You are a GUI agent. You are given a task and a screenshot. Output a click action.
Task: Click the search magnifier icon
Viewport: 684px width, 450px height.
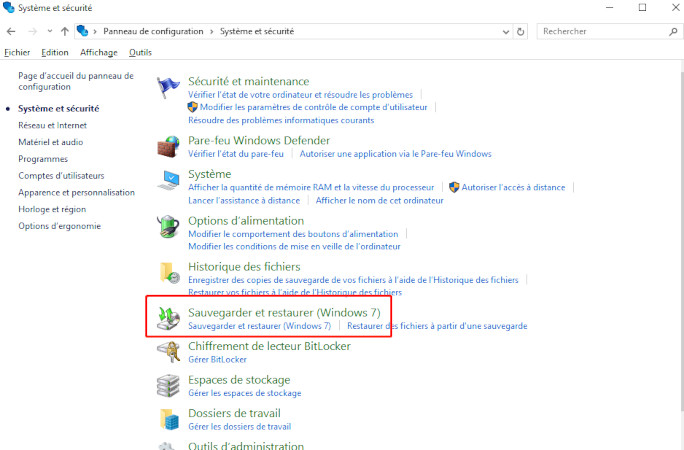click(673, 31)
